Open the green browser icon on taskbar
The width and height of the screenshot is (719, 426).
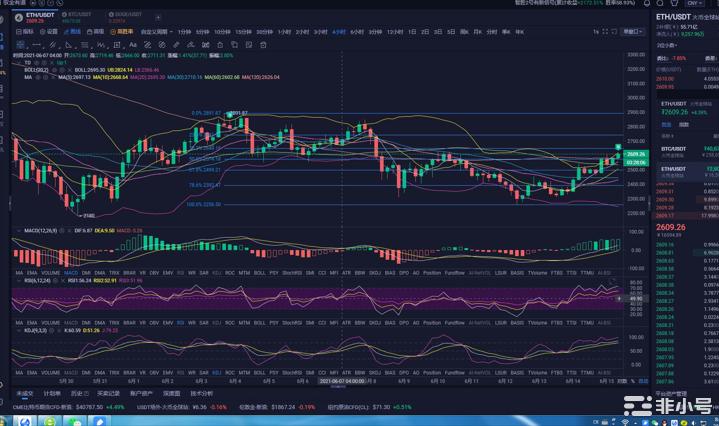48,421
